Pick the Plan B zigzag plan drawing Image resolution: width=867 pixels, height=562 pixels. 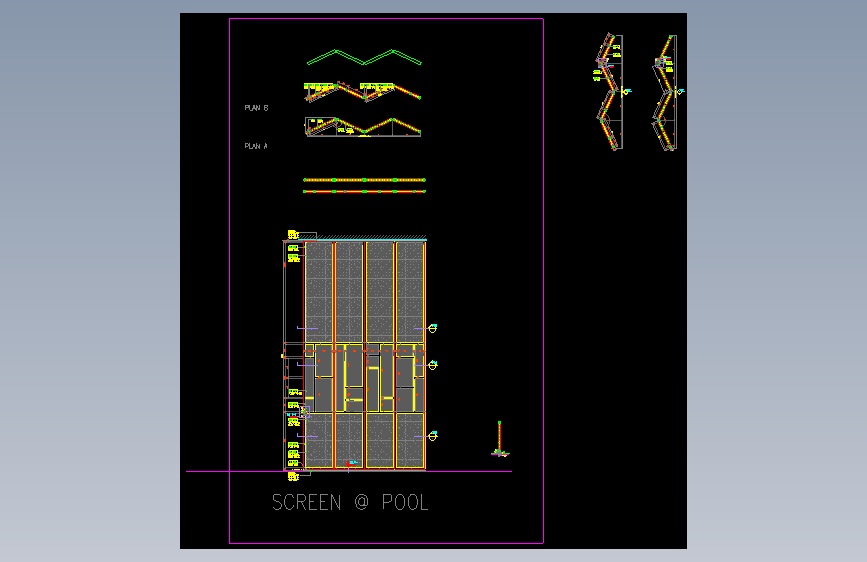click(362, 92)
